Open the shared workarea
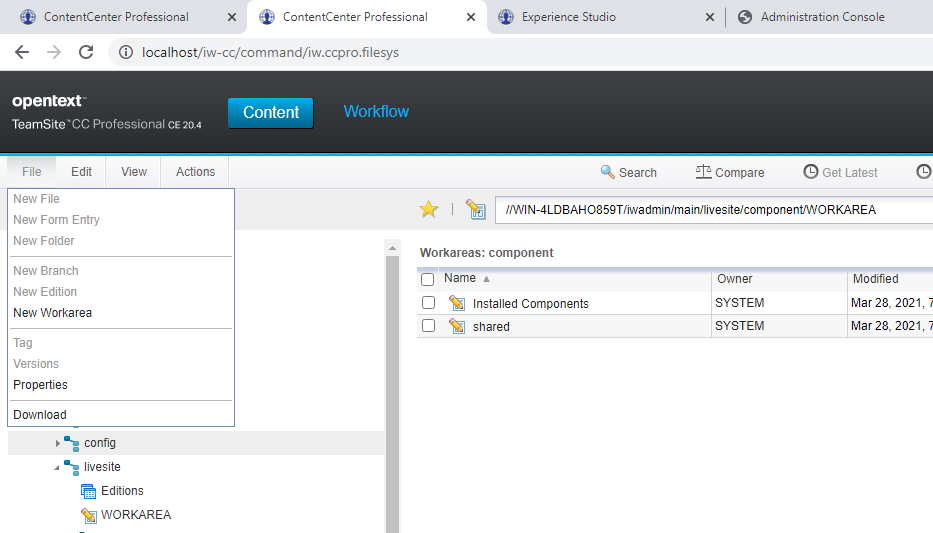The height and width of the screenshot is (533, 933). pyautogui.click(x=491, y=327)
